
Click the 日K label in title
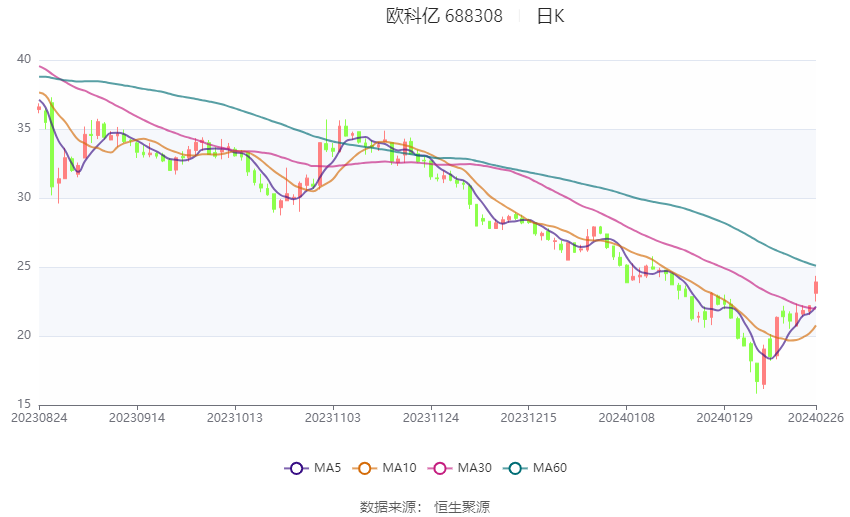(550, 16)
